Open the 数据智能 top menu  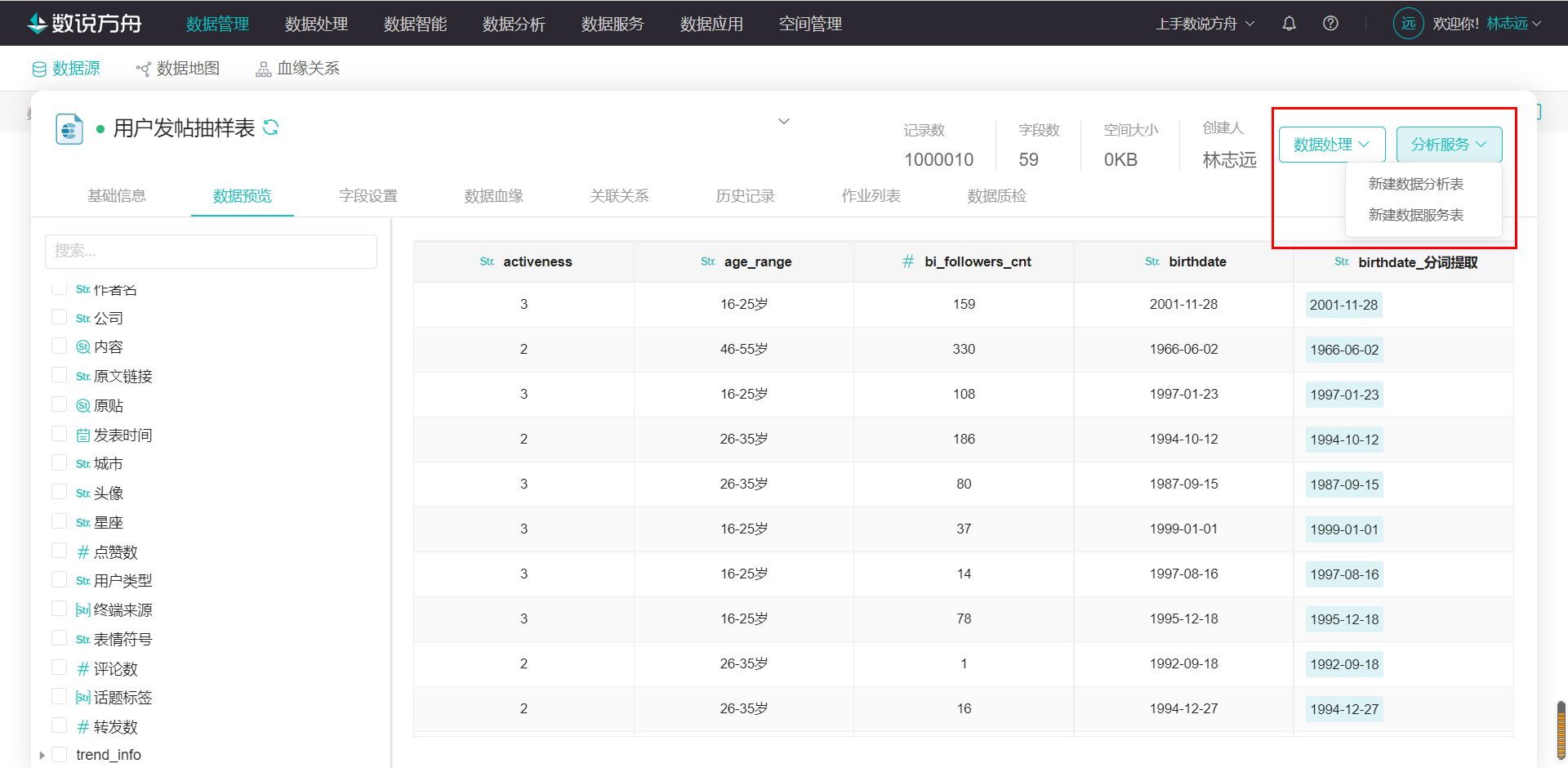(x=416, y=24)
